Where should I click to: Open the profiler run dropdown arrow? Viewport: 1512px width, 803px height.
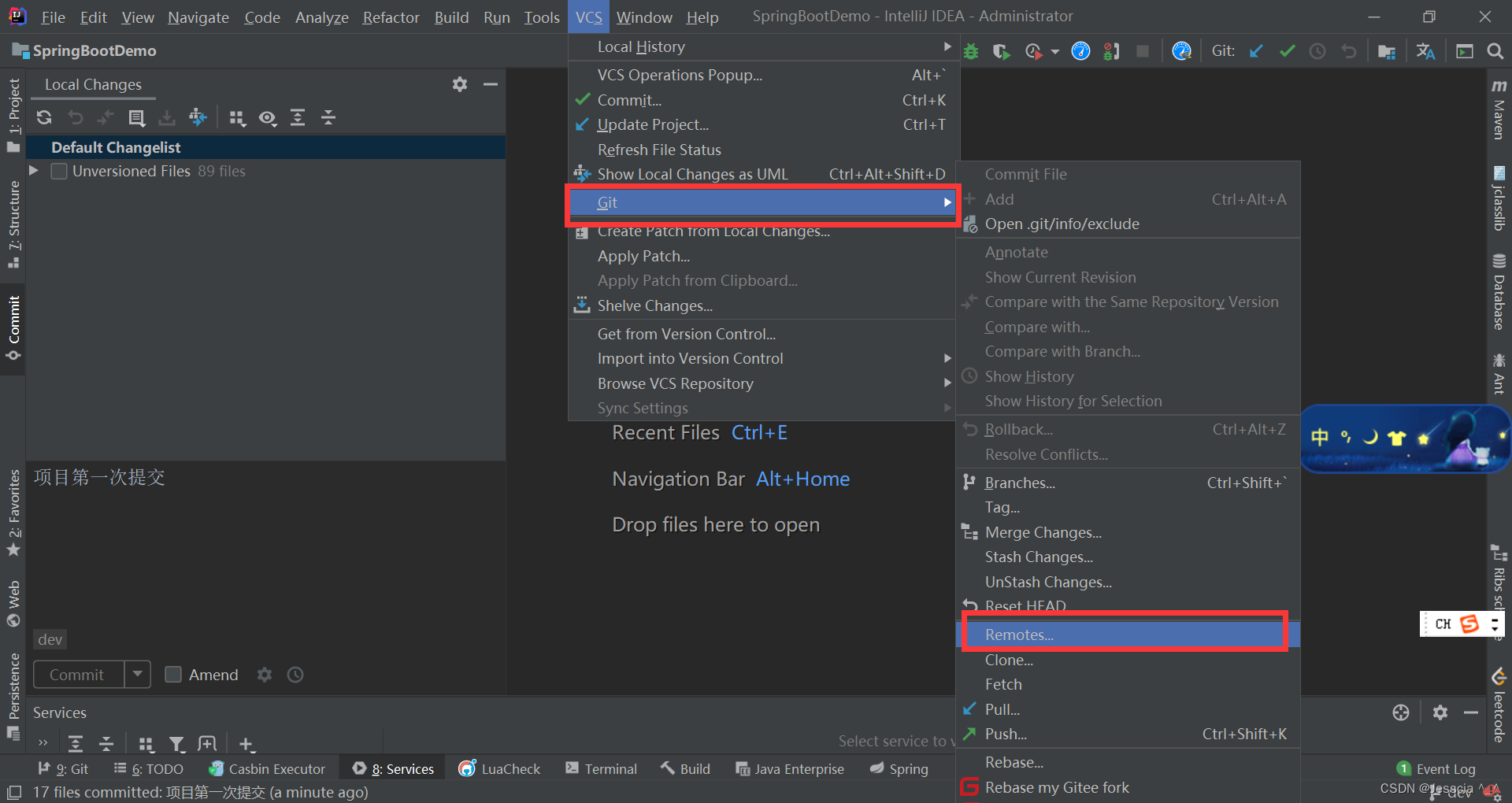1055,52
